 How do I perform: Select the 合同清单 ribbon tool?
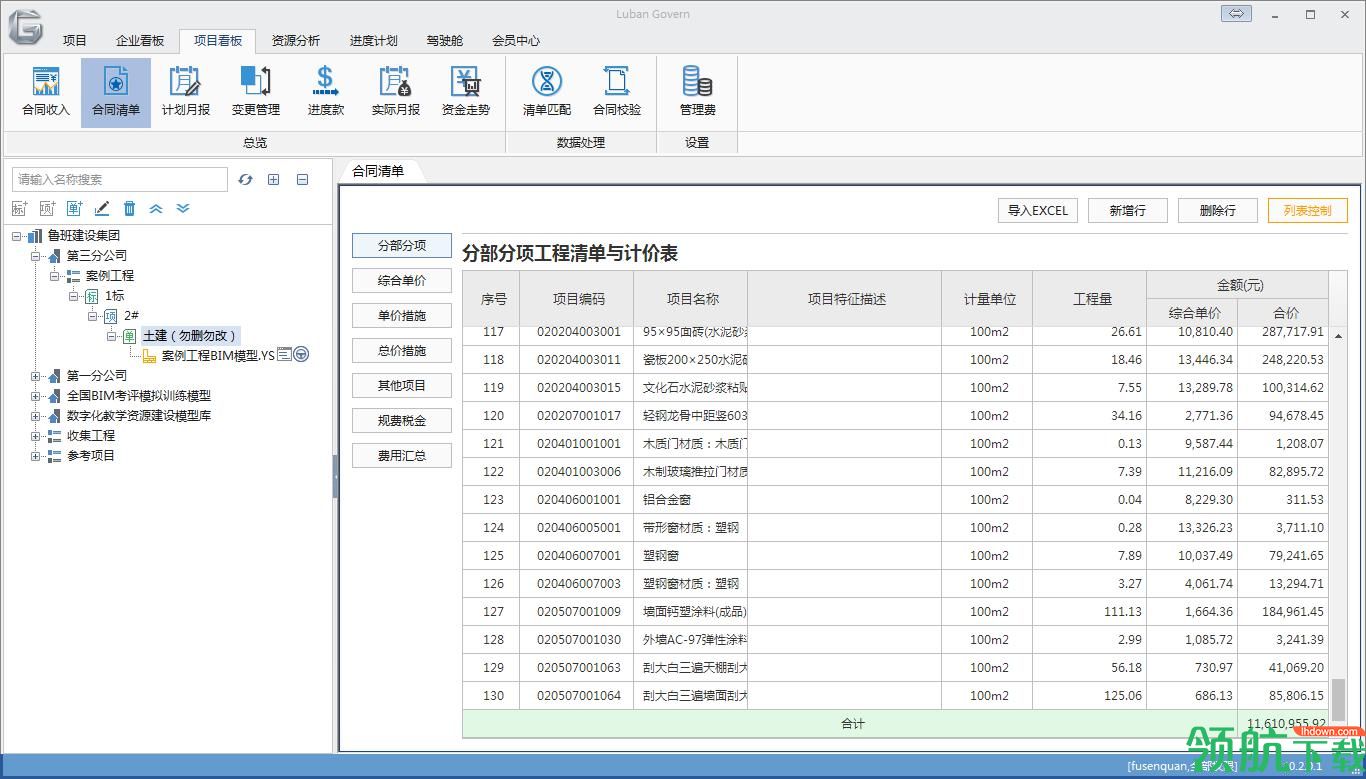[116, 92]
